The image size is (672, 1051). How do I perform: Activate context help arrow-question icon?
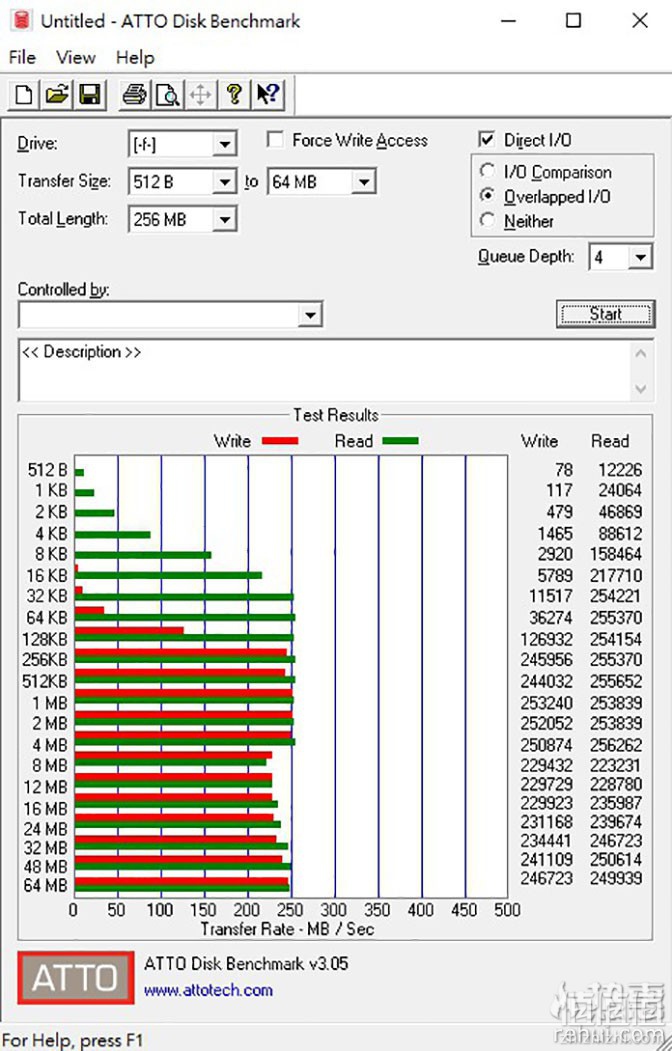pyautogui.click(x=268, y=94)
